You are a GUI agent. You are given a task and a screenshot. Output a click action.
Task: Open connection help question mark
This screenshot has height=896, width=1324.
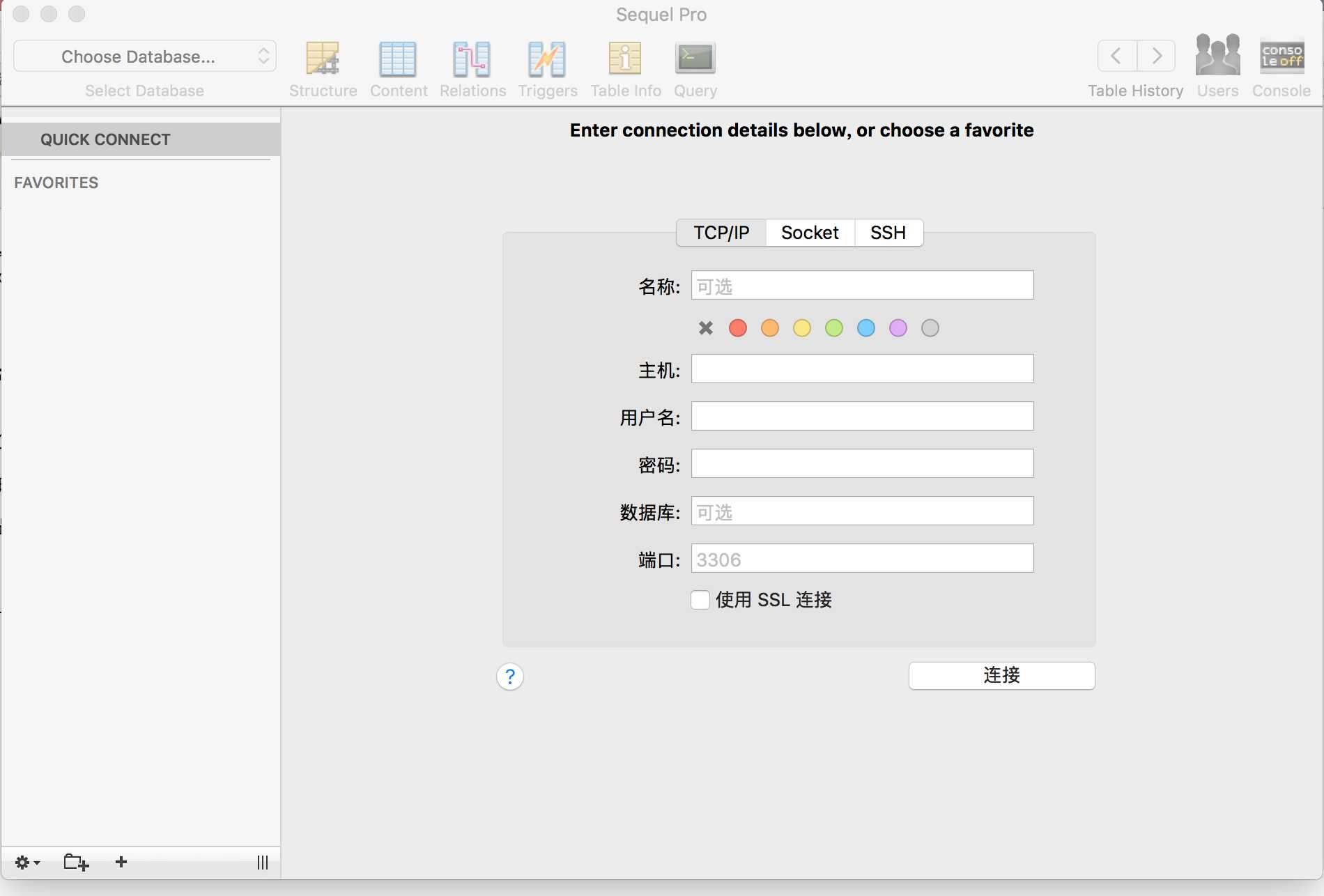pos(510,677)
